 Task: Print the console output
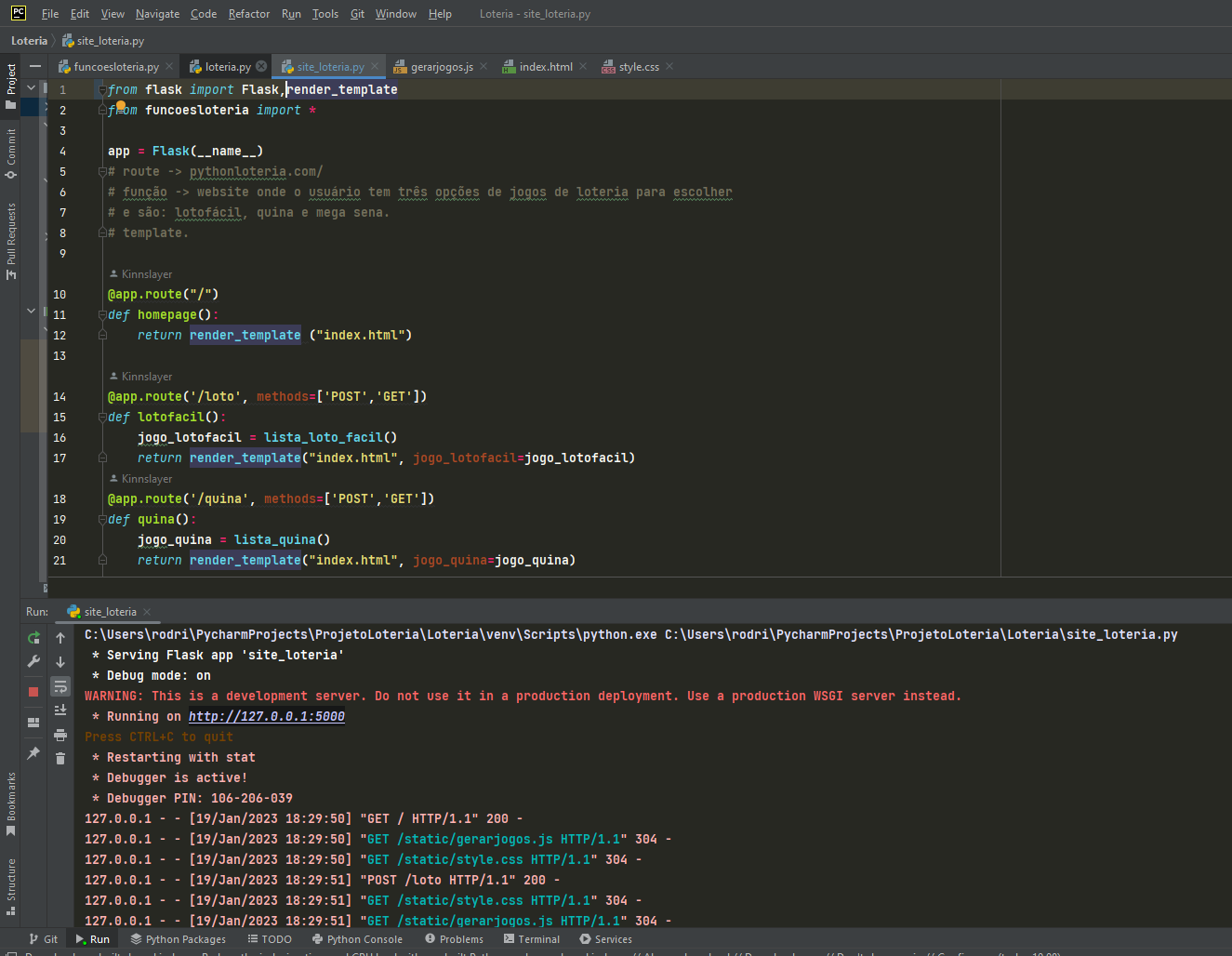coord(60,735)
